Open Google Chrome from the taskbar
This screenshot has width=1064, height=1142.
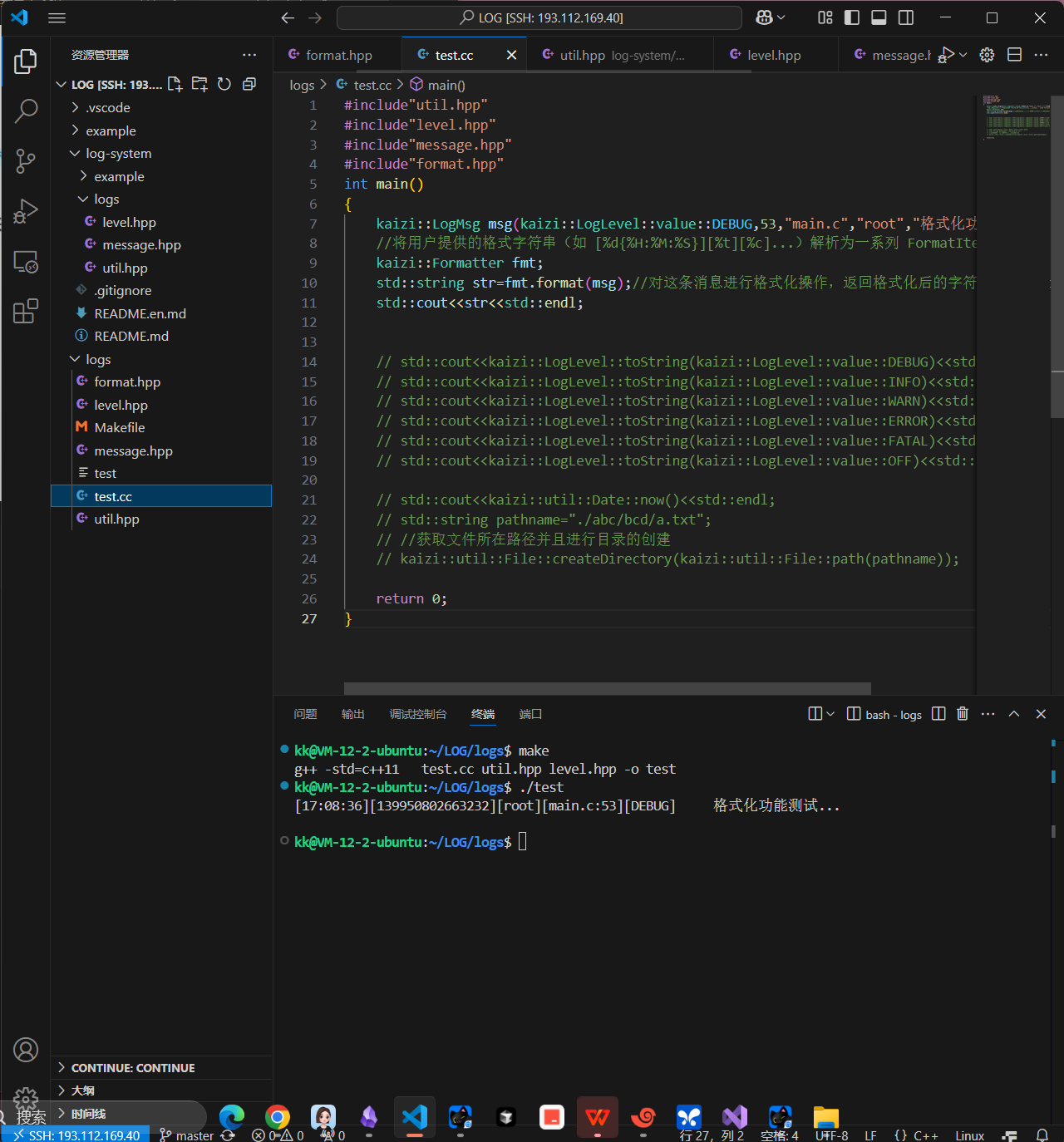(278, 1118)
